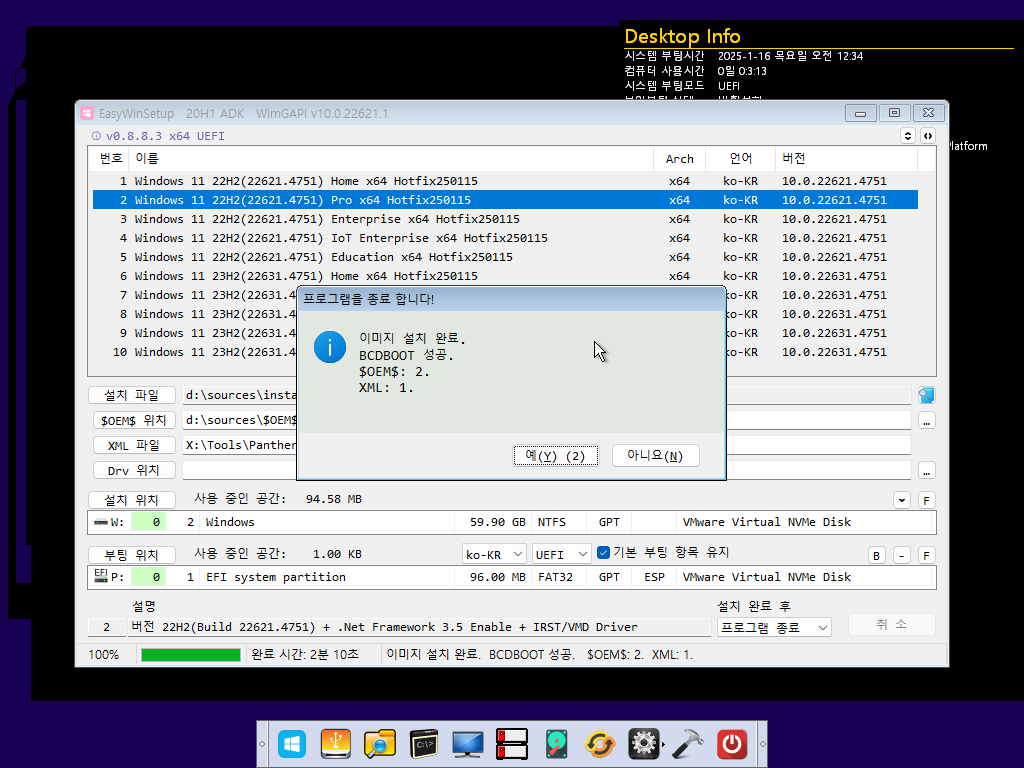Click the up-down arrows button above the image list
The image size is (1024, 768).
click(x=908, y=136)
